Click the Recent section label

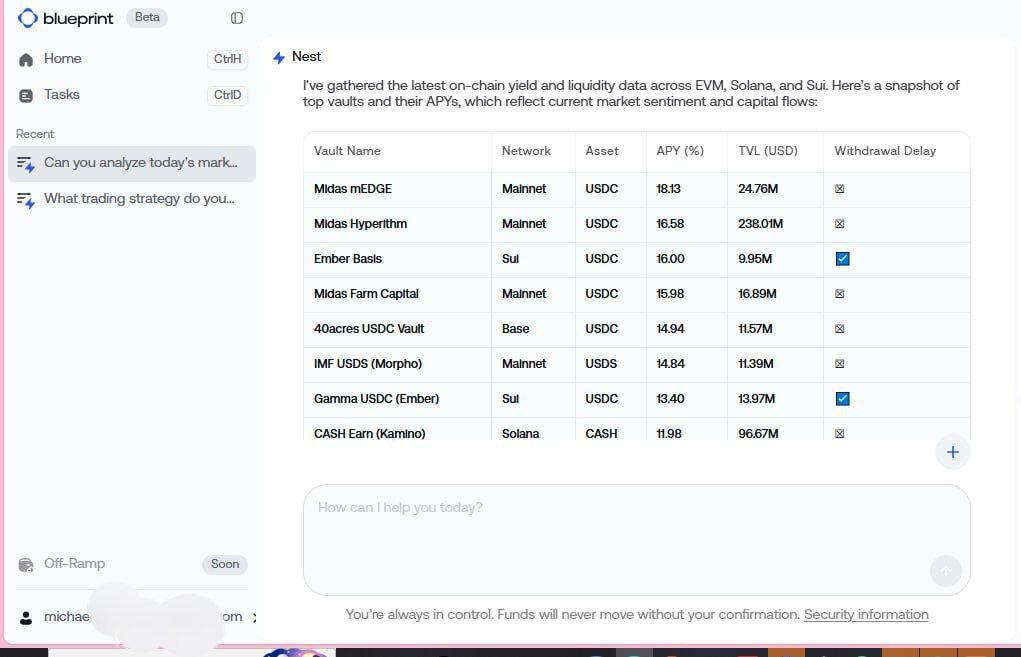[x=35, y=134]
